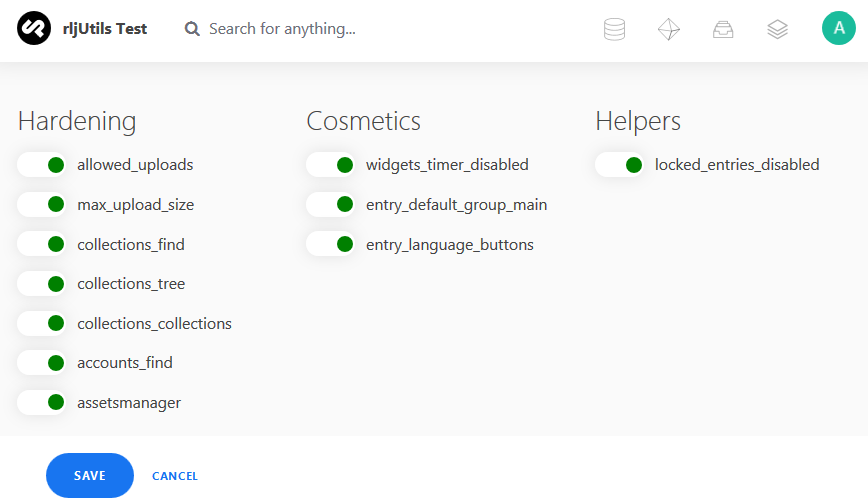This screenshot has height=502, width=868.
Task: Click the Cancel link
Action: (175, 476)
